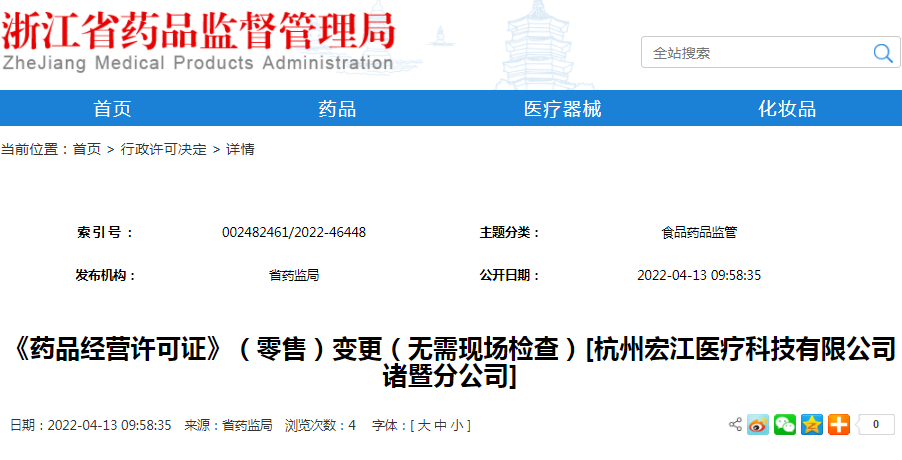Open the generic share icon

pyautogui.click(x=735, y=425)
